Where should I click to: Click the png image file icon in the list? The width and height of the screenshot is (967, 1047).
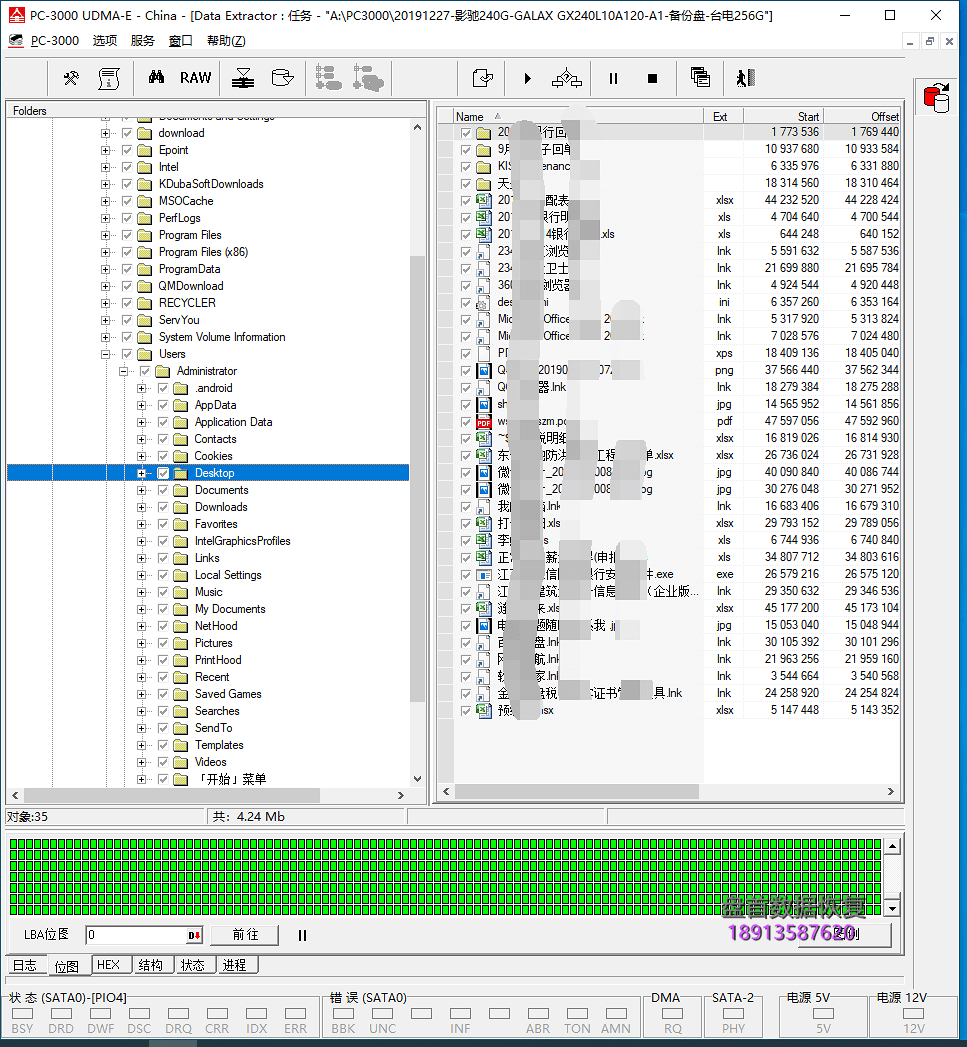pos(484,371)
